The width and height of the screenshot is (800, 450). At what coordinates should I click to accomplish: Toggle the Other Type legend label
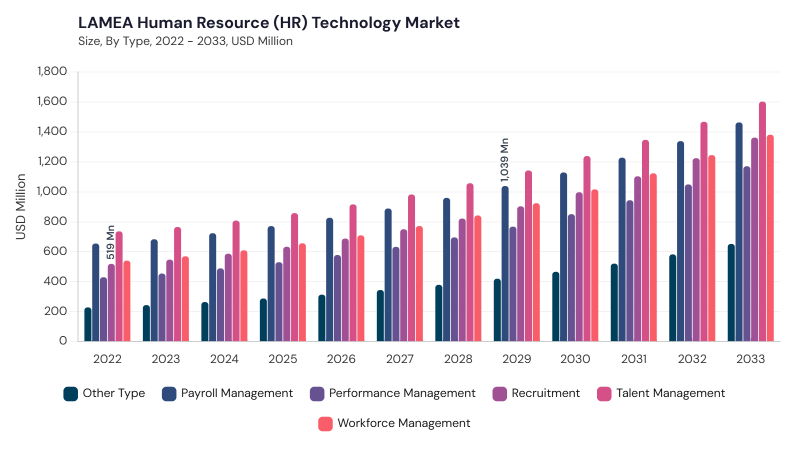114,393
